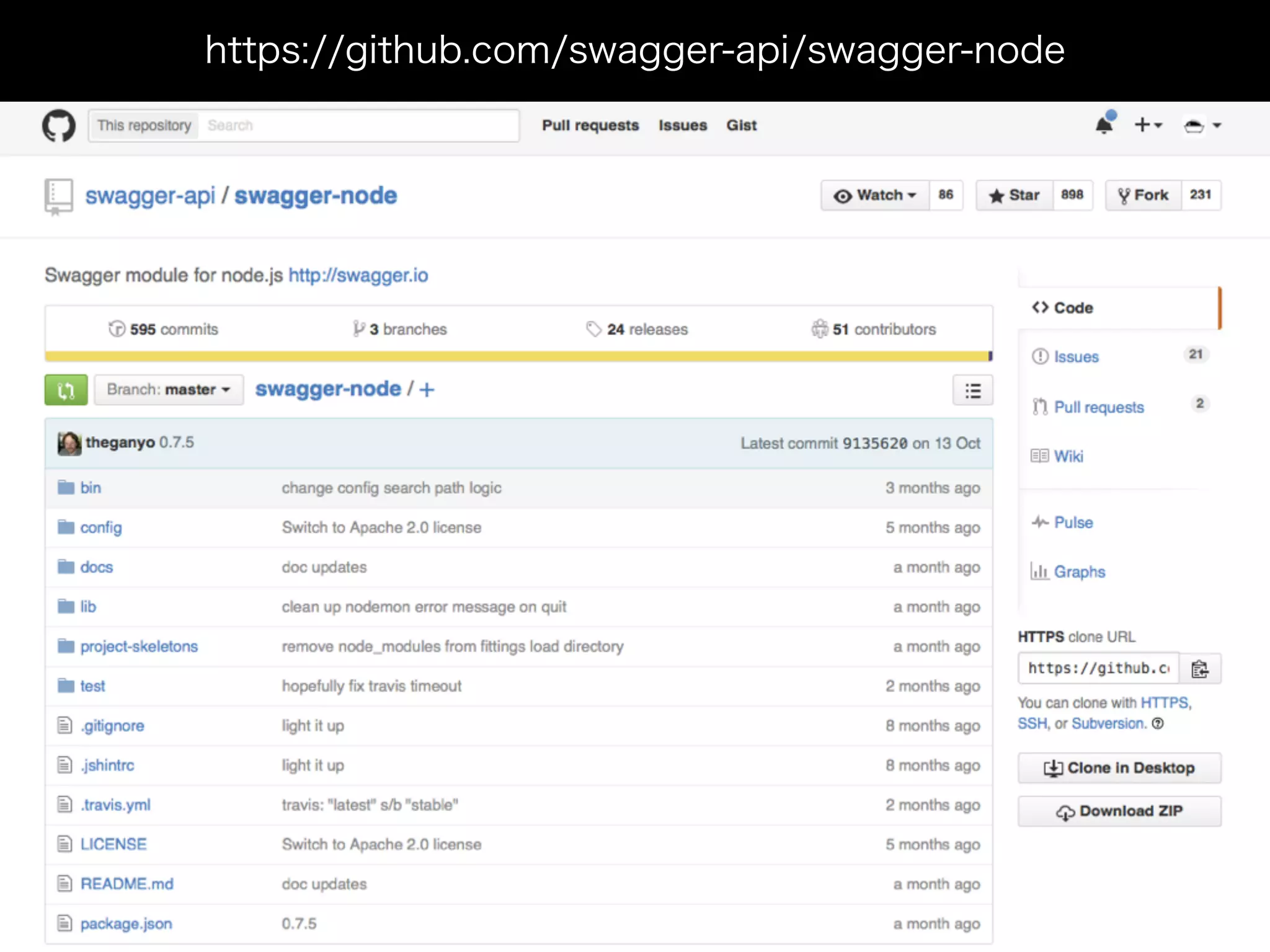
Task: Open 'clean up nodemon error message' commit
Action: 424,607
